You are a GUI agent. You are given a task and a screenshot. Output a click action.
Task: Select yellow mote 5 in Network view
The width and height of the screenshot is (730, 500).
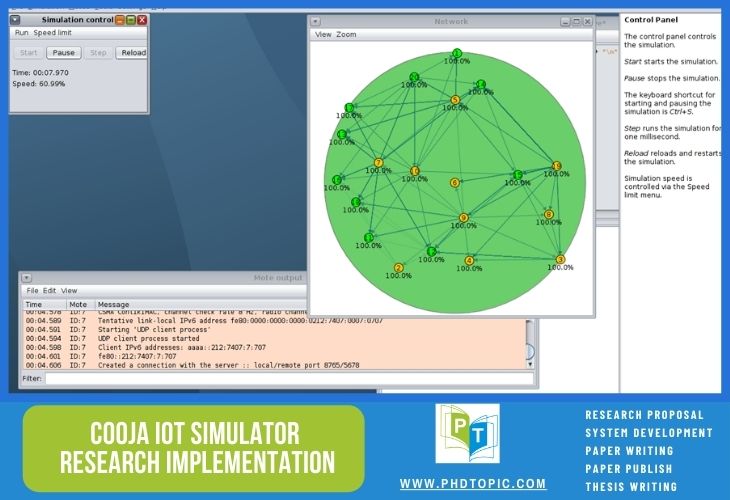(455, 100)
